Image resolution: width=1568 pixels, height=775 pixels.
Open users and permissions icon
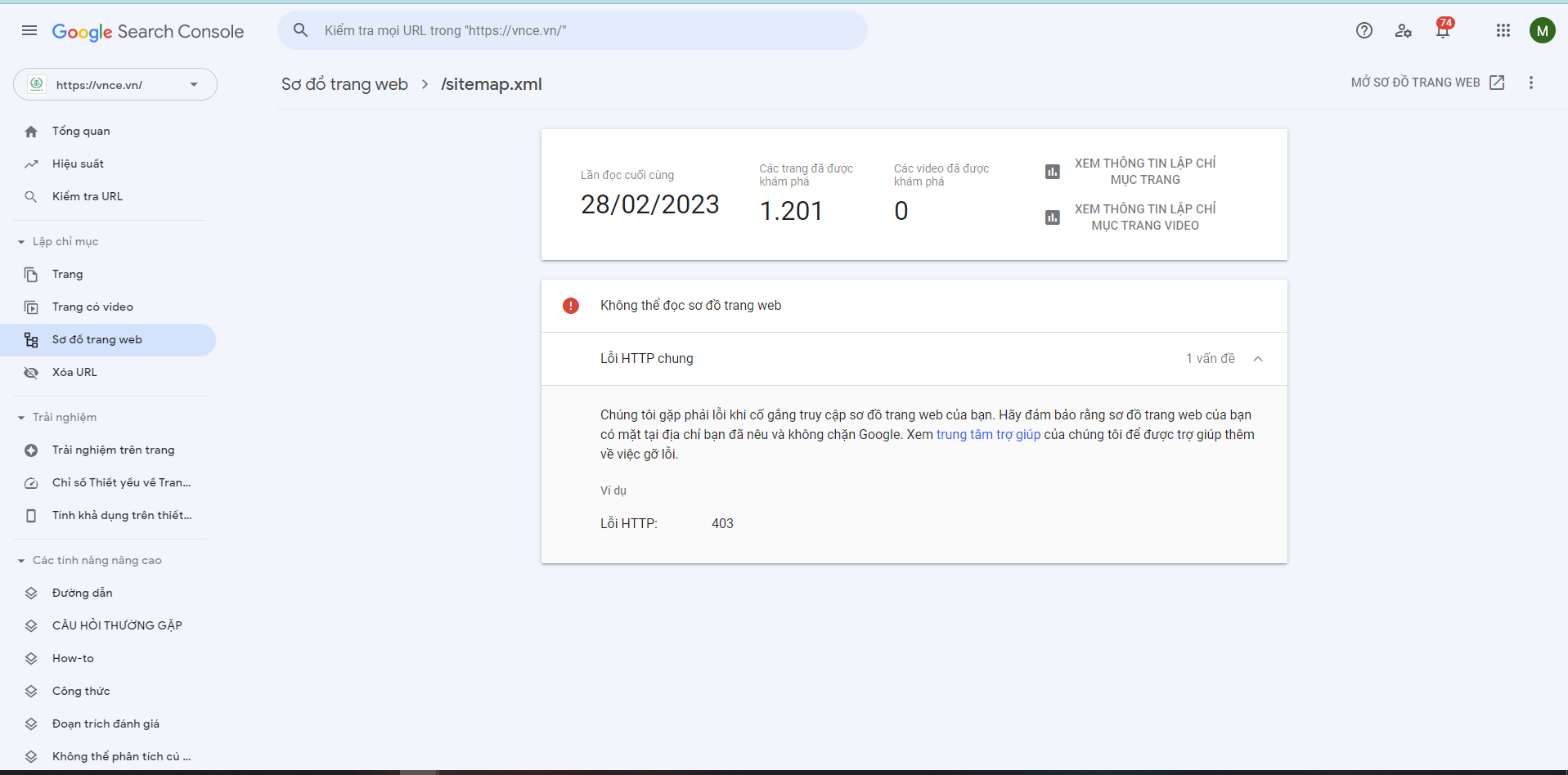[x=1404, y=30]
